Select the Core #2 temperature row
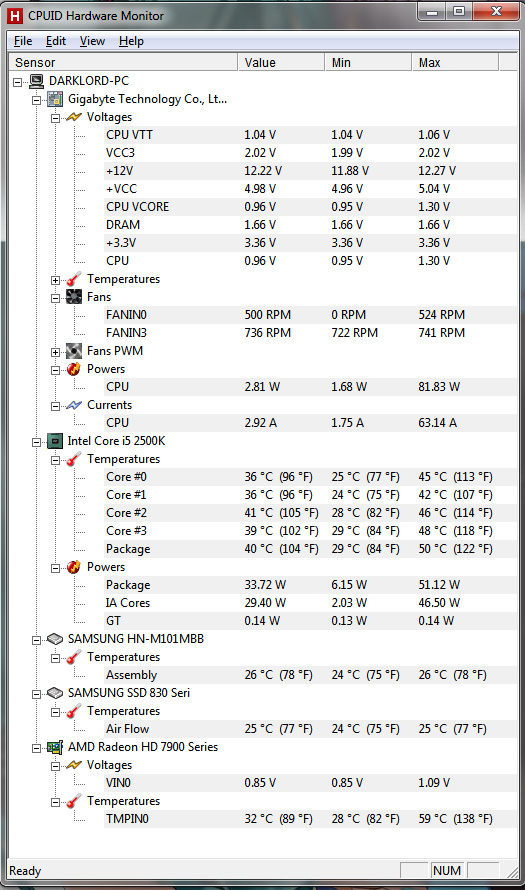This screenshot has width=525, height=890. [310, 513]
